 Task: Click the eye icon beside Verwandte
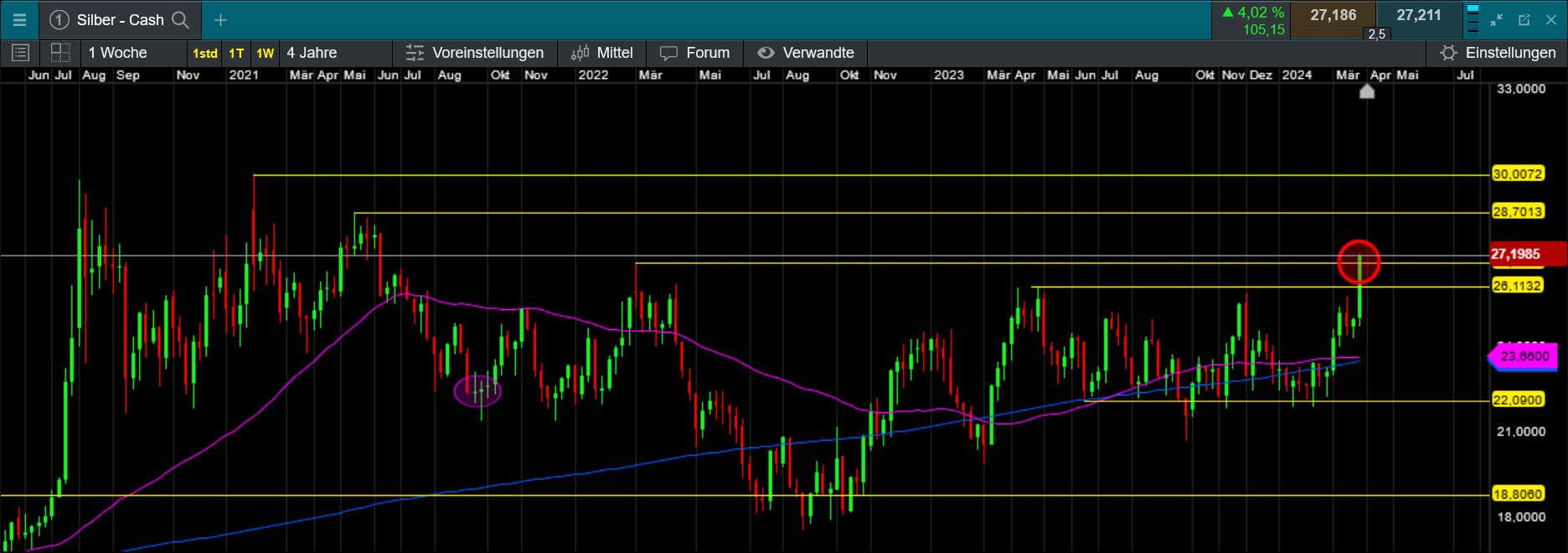click(x=766, y=53)
